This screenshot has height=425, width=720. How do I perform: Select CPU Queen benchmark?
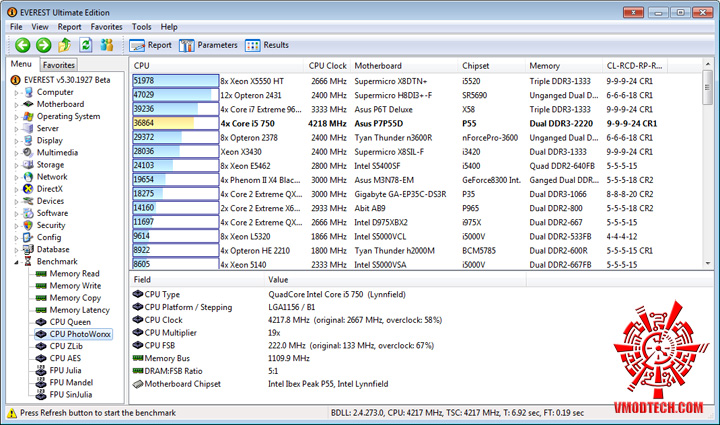point(70,322)
